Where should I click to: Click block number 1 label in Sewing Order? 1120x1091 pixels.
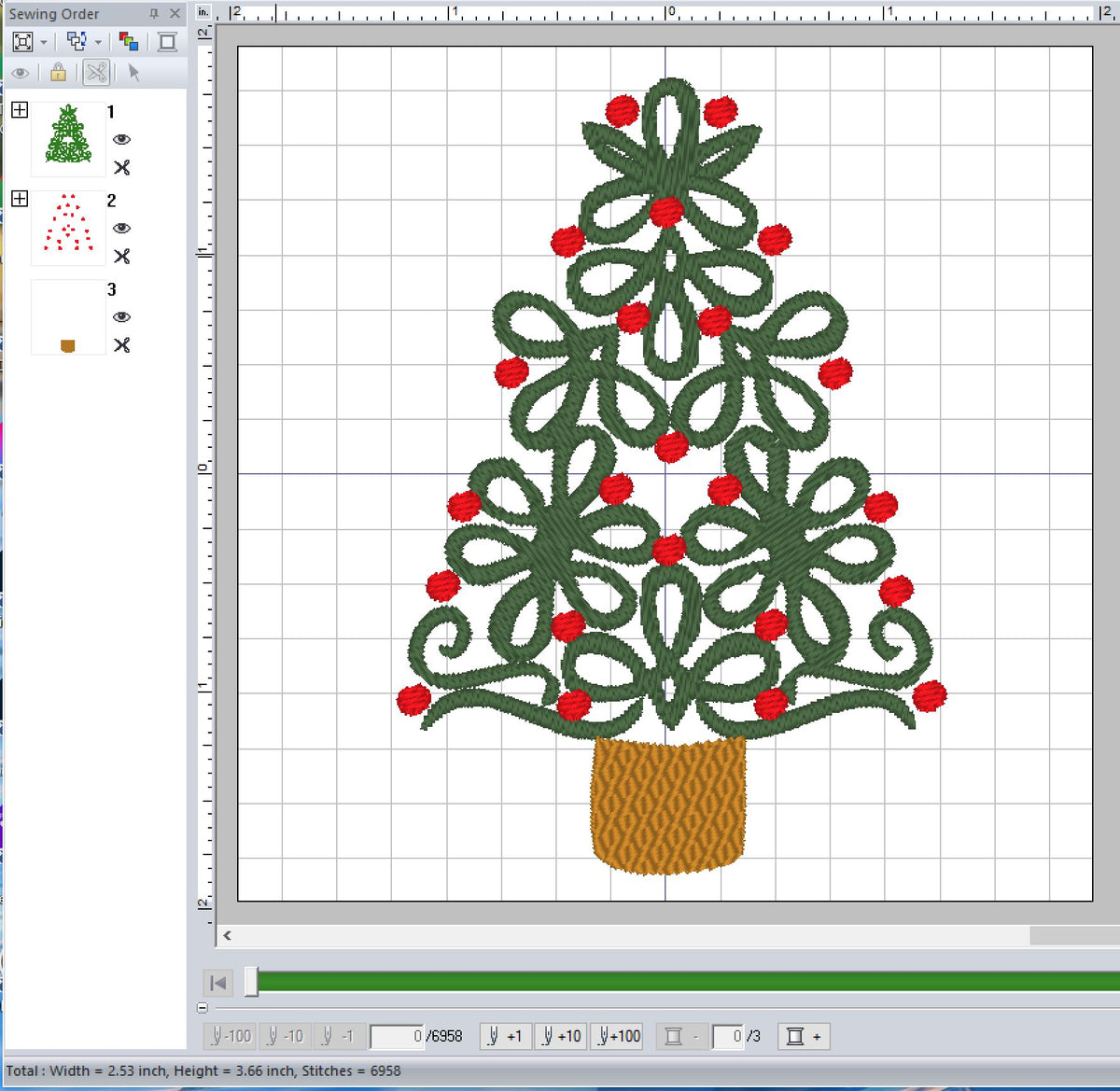point(111,112)
